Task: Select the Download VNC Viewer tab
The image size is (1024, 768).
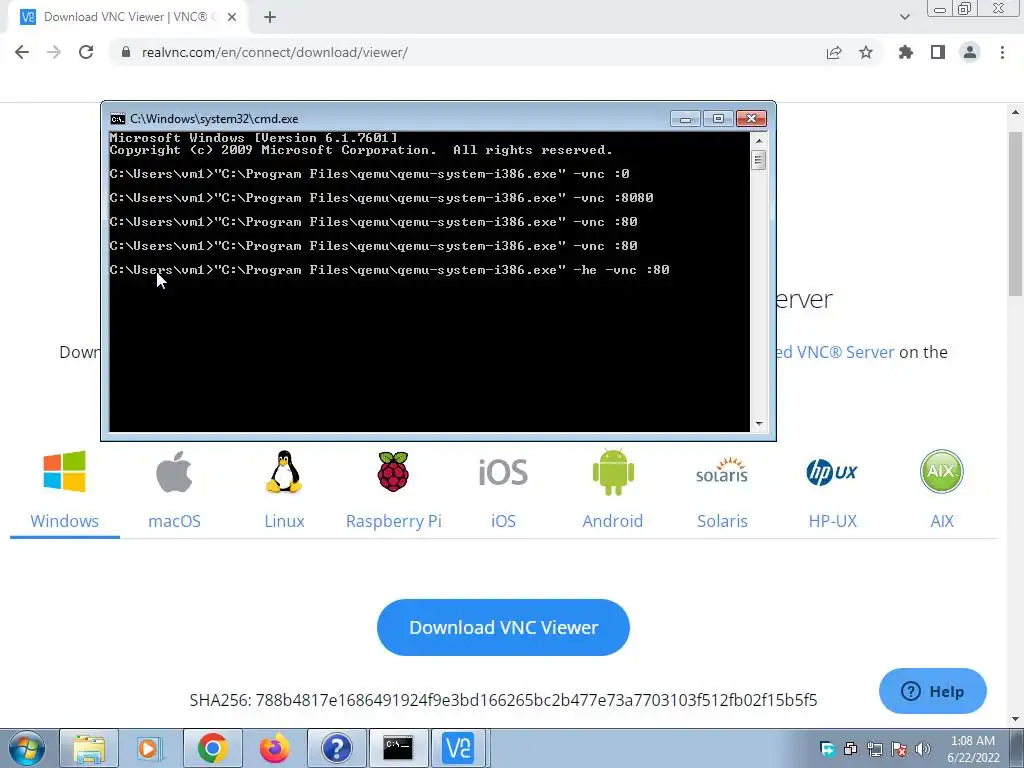Action: pos(128,17)
